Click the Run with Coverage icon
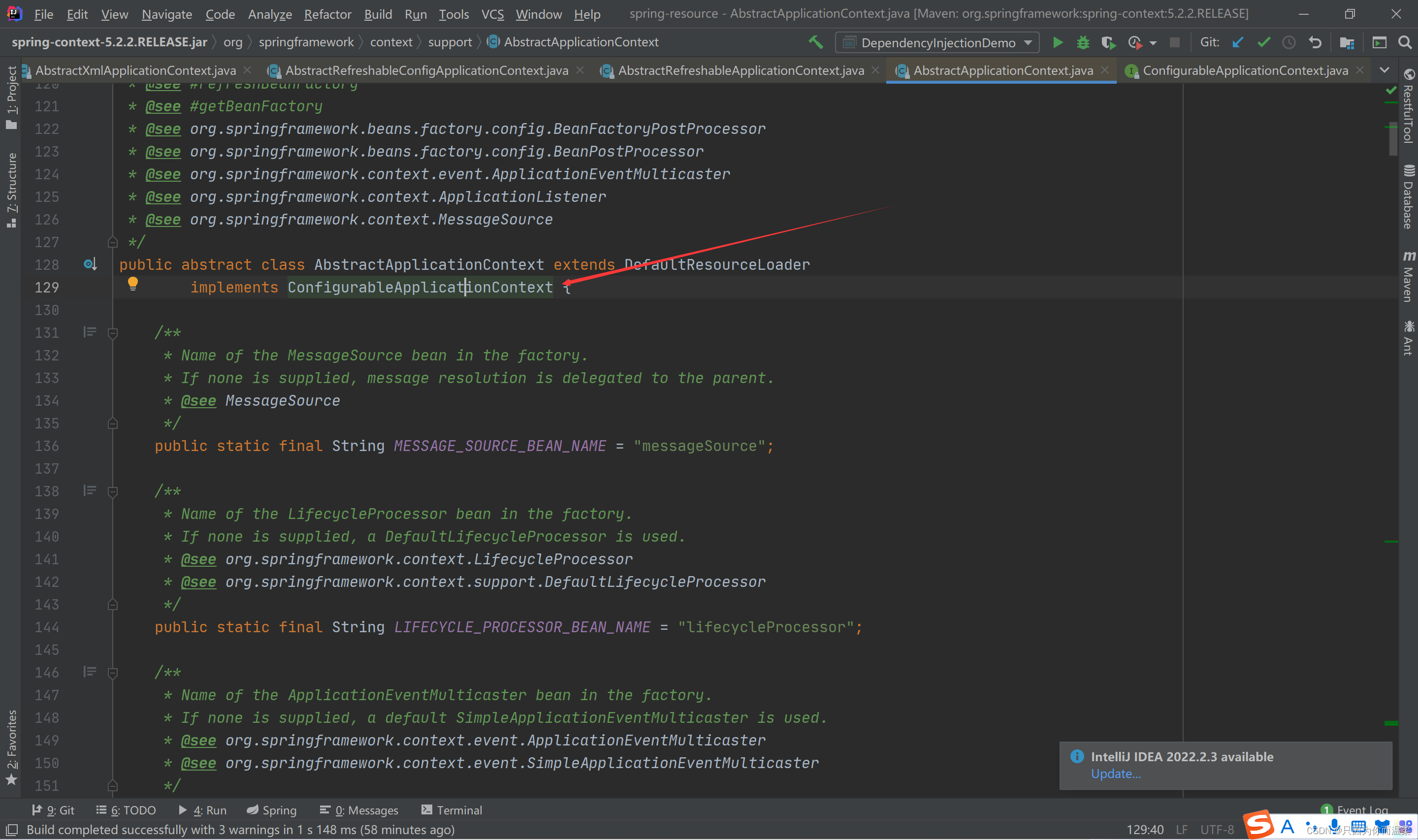1418x840 pixels. pyautogui.click(x=1107, y=42)
